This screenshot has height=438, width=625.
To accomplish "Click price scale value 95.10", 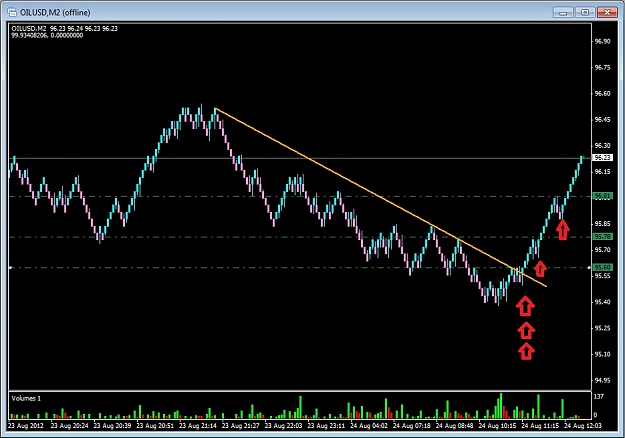I will [602, 354].
